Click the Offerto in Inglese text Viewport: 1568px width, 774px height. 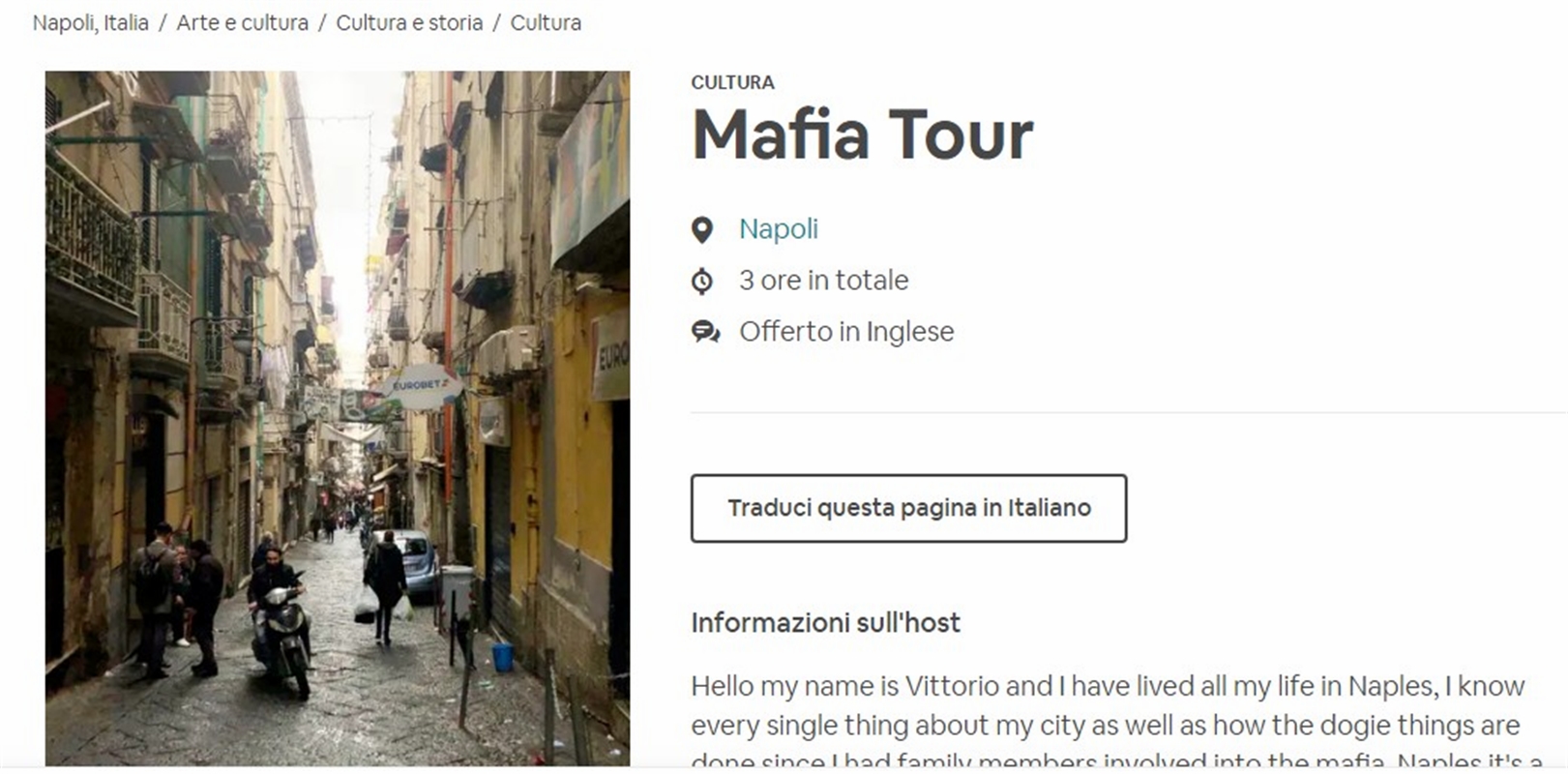pos(846,332)
